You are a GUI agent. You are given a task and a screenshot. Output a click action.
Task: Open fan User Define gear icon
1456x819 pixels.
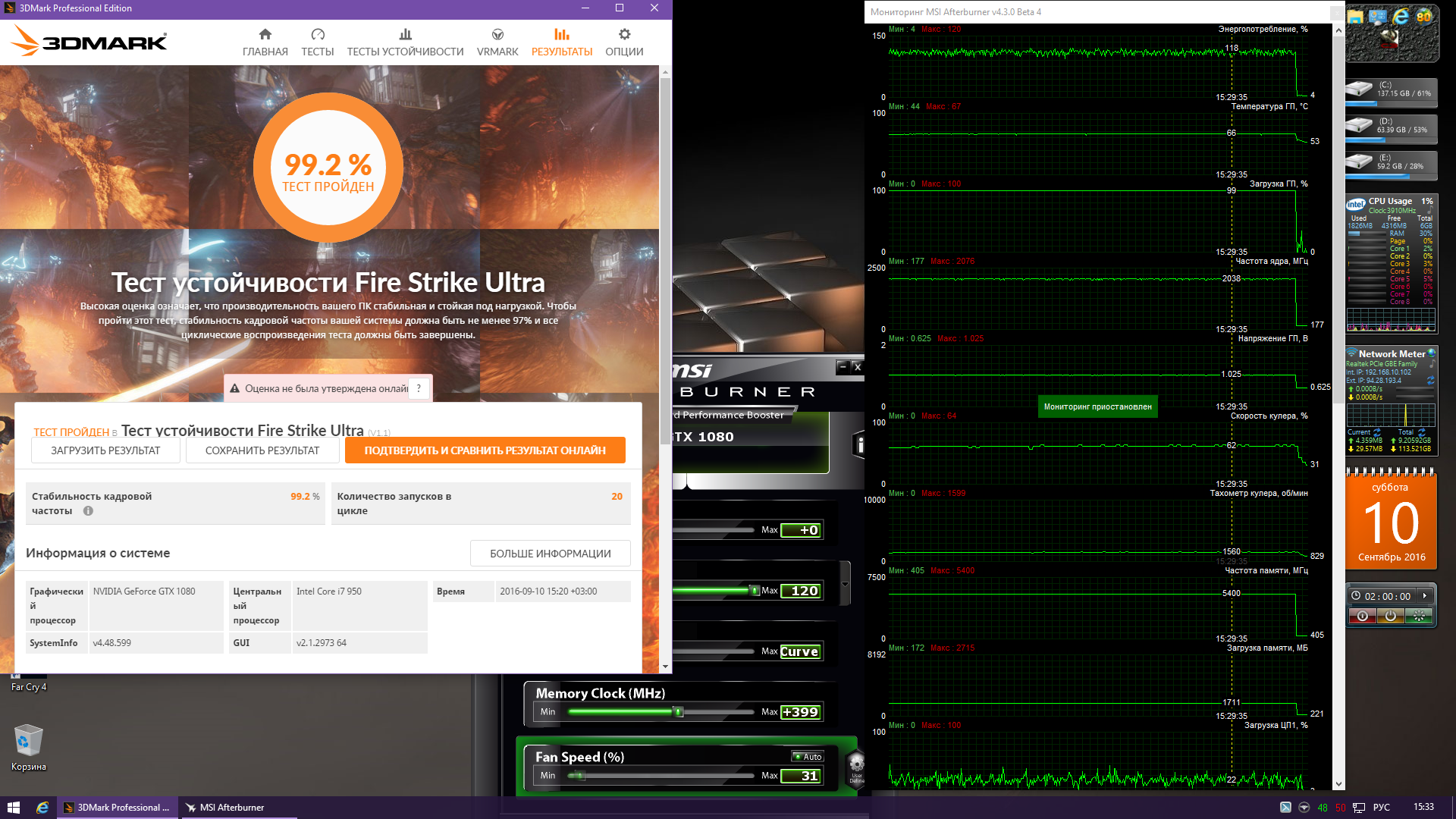point(856,764)
